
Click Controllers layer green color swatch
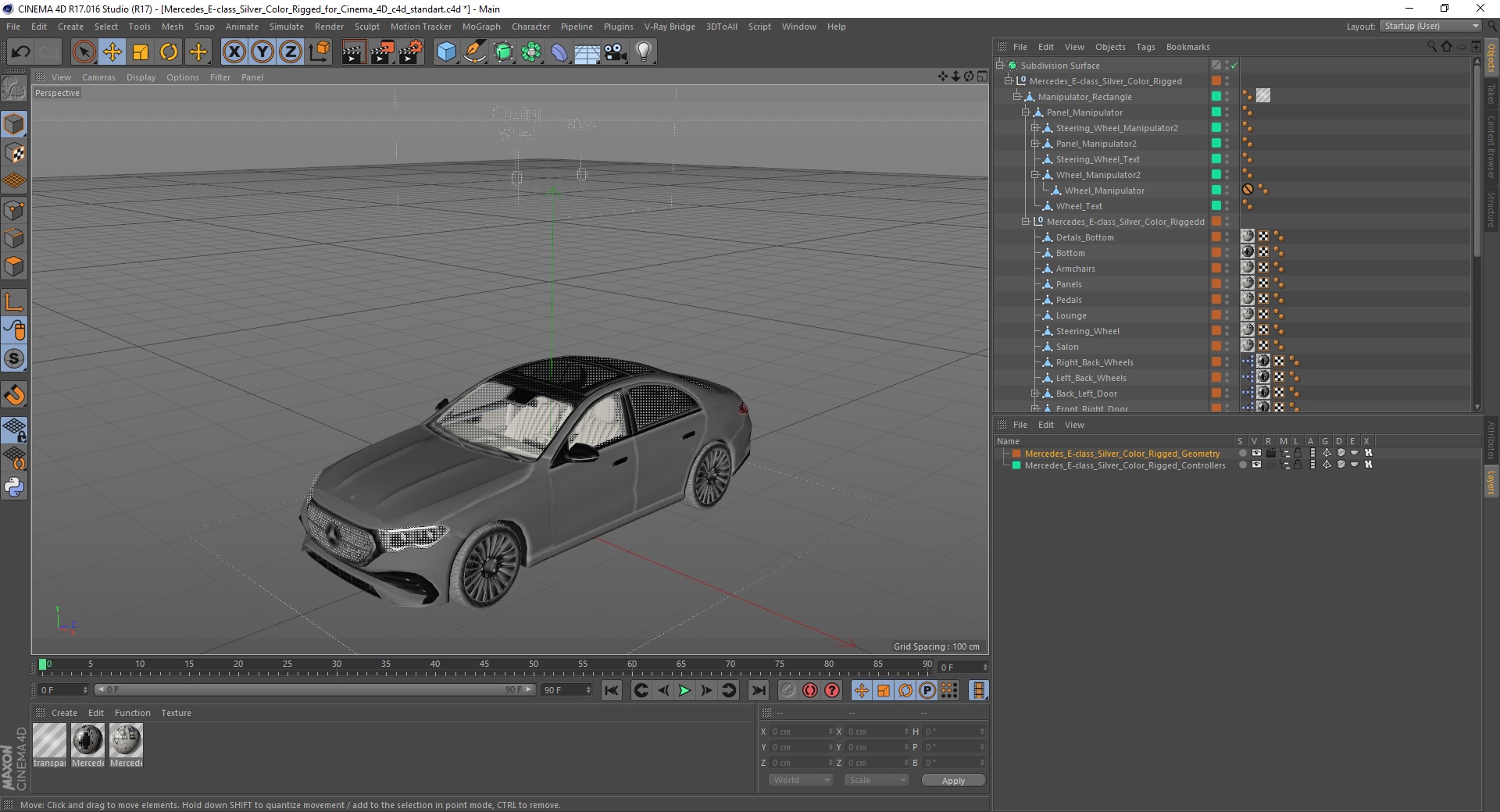(1016, 465)
